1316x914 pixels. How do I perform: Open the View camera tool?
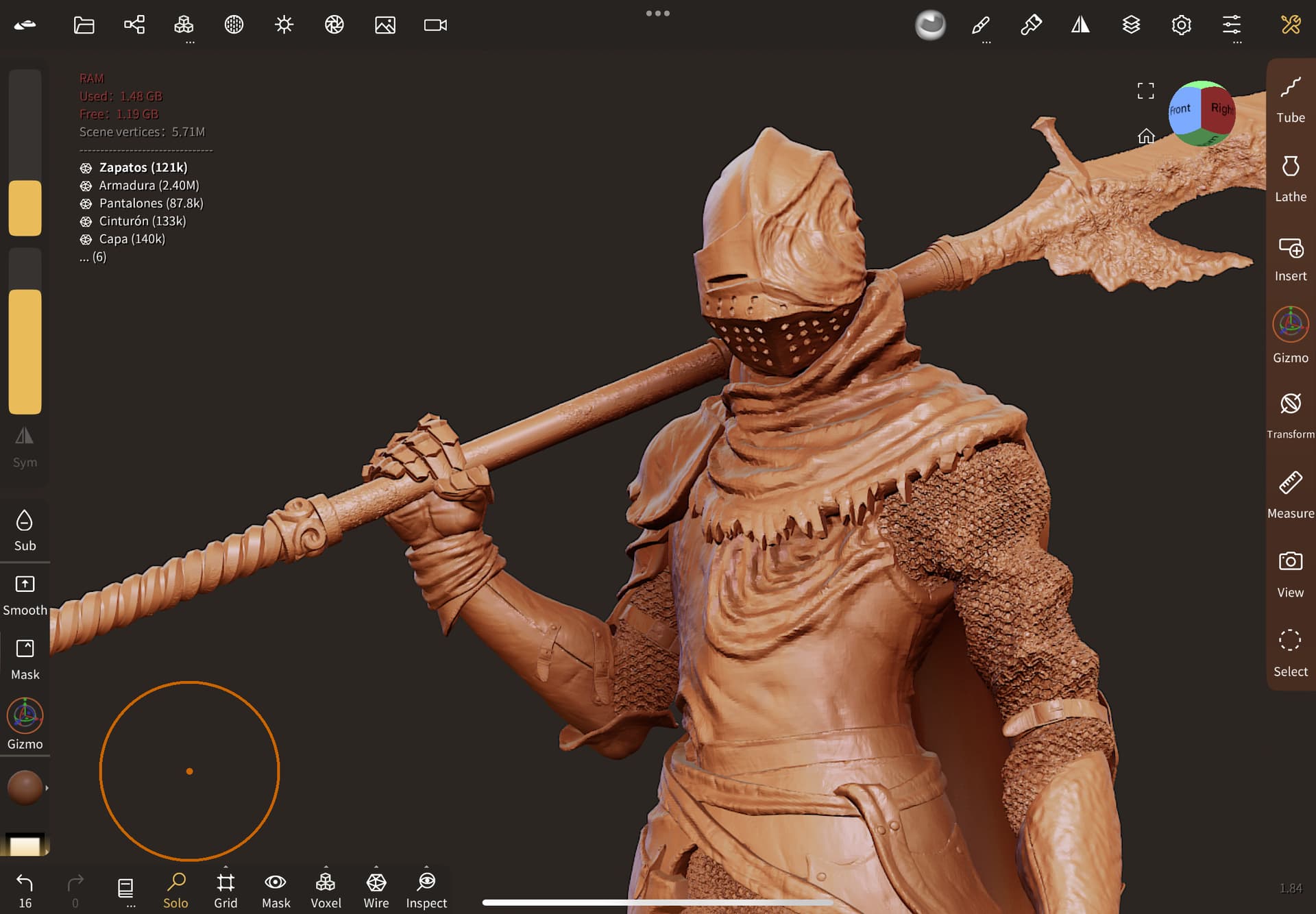(x=1290, y=574)
